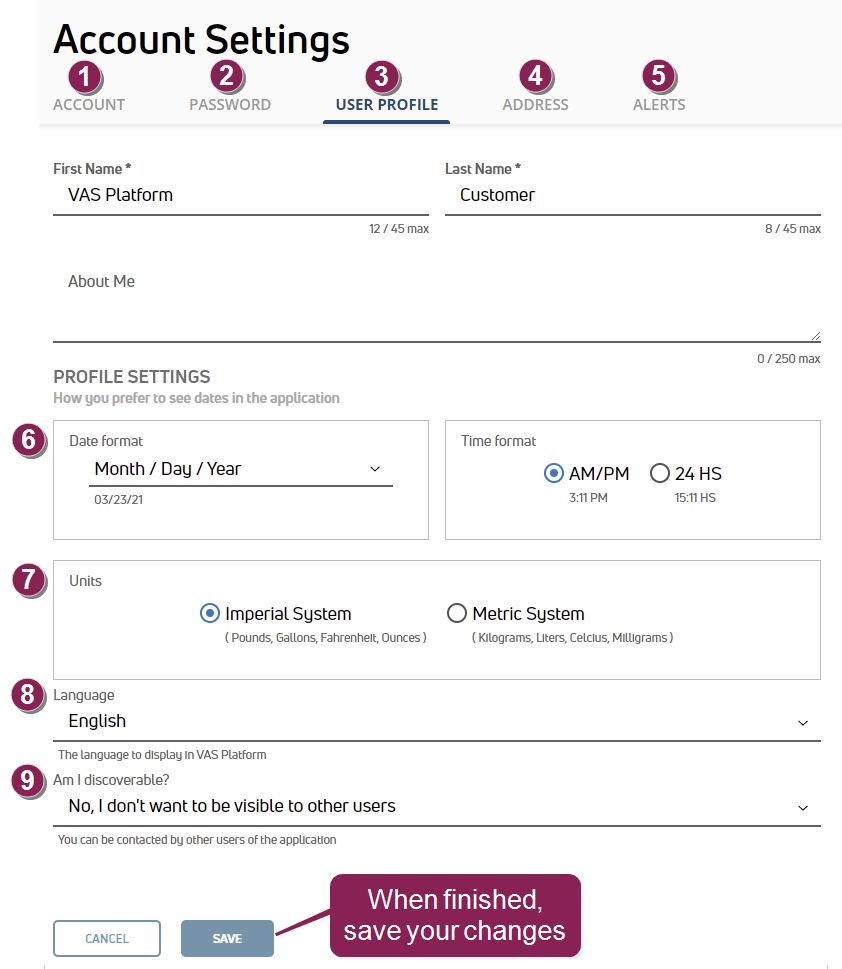The image size is (842, 969).
Task: Click the number 9 callout badge
Action: [x=30, y=780]
